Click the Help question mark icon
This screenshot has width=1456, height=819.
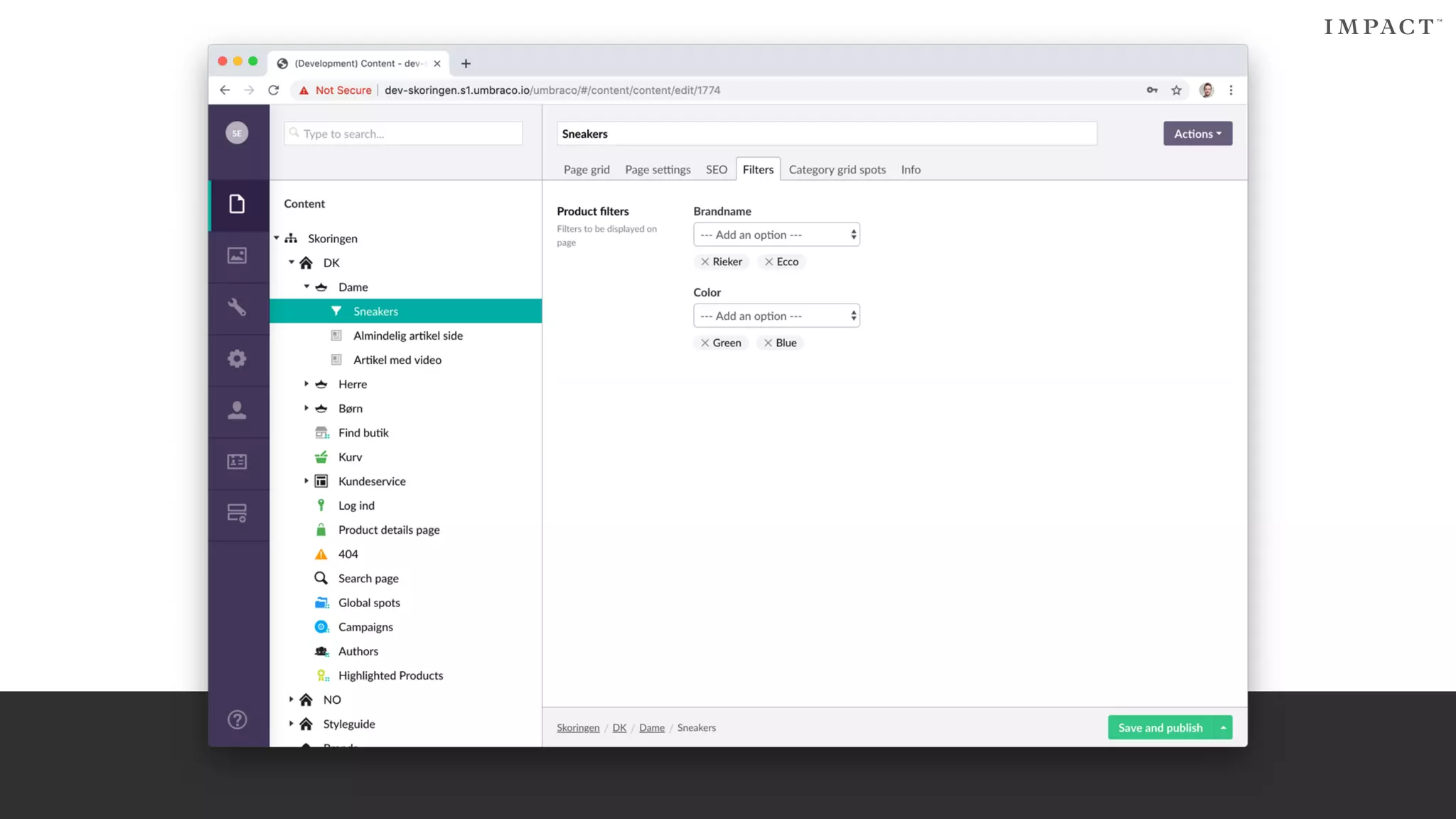[x=237, y=719]
